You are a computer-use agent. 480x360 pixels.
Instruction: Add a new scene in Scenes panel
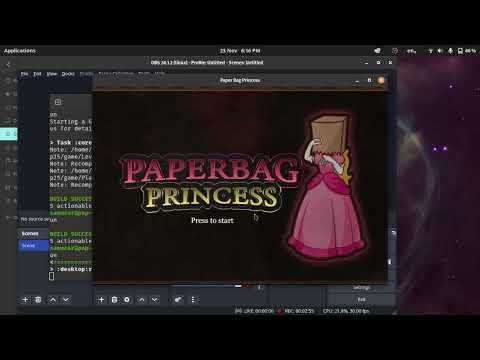click(x=25, y=300)
